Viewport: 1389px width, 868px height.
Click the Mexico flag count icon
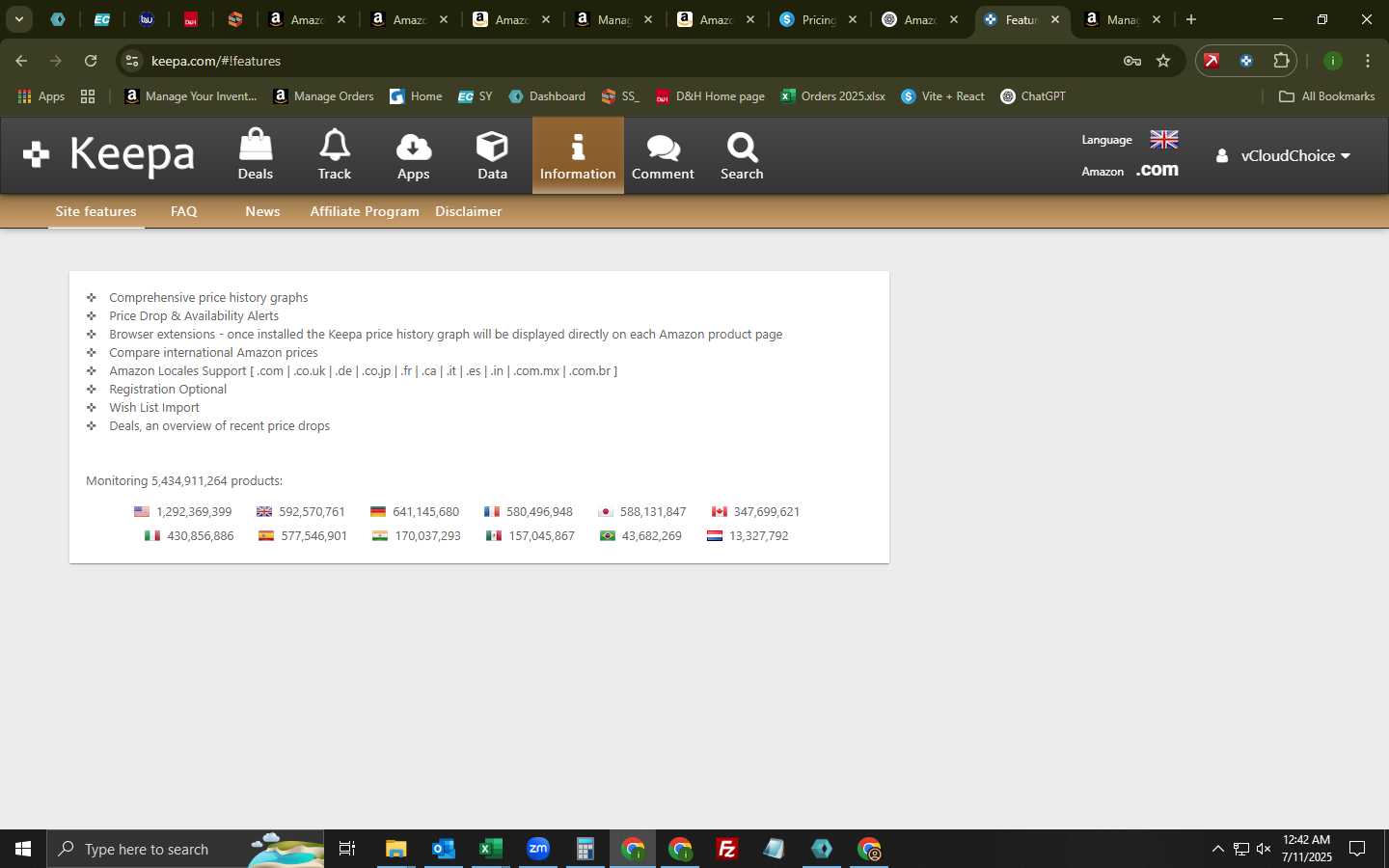click(494, 536)
